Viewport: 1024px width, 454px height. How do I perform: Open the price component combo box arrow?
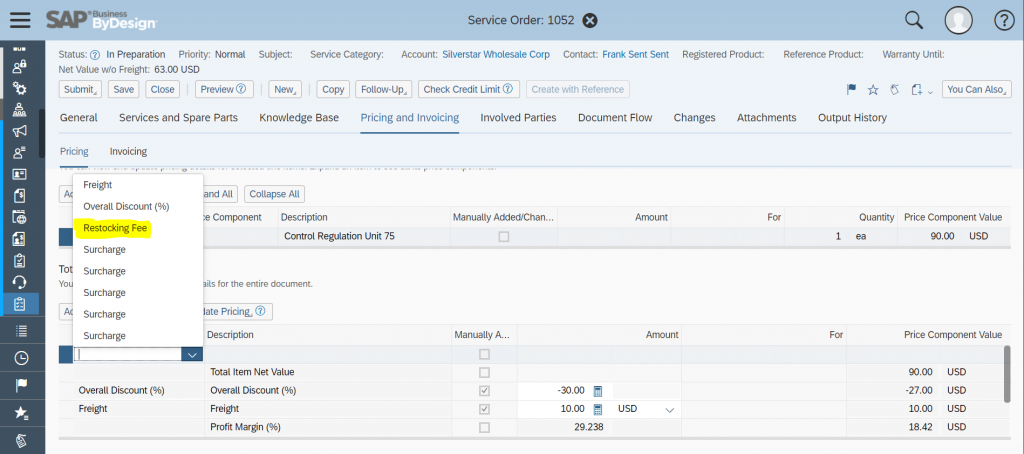pyautogui.click(x=192, y=354)
